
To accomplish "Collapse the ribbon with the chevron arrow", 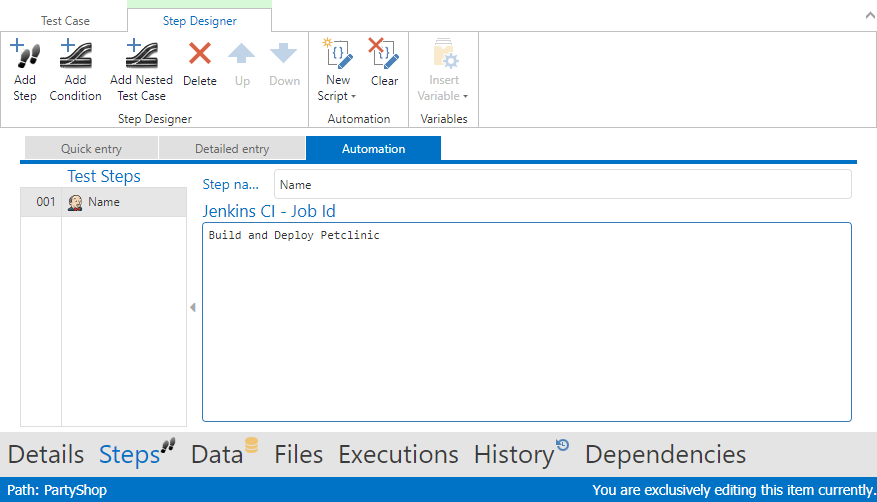I will 865,15.
